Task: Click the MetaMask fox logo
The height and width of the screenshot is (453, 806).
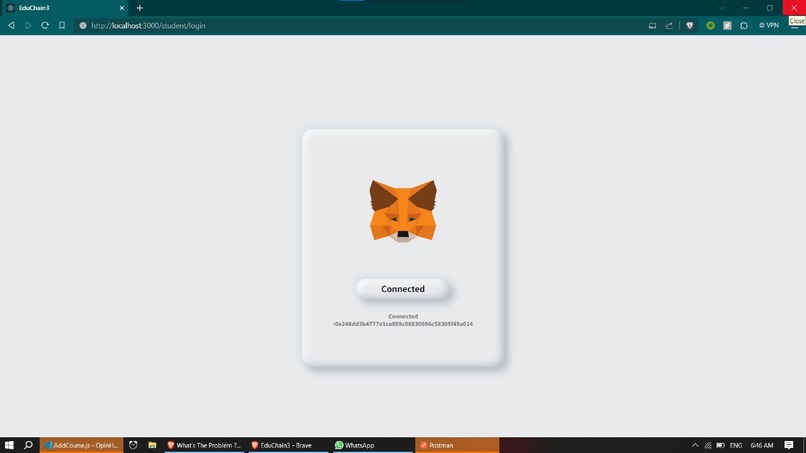Action: [x=403, y=211]
